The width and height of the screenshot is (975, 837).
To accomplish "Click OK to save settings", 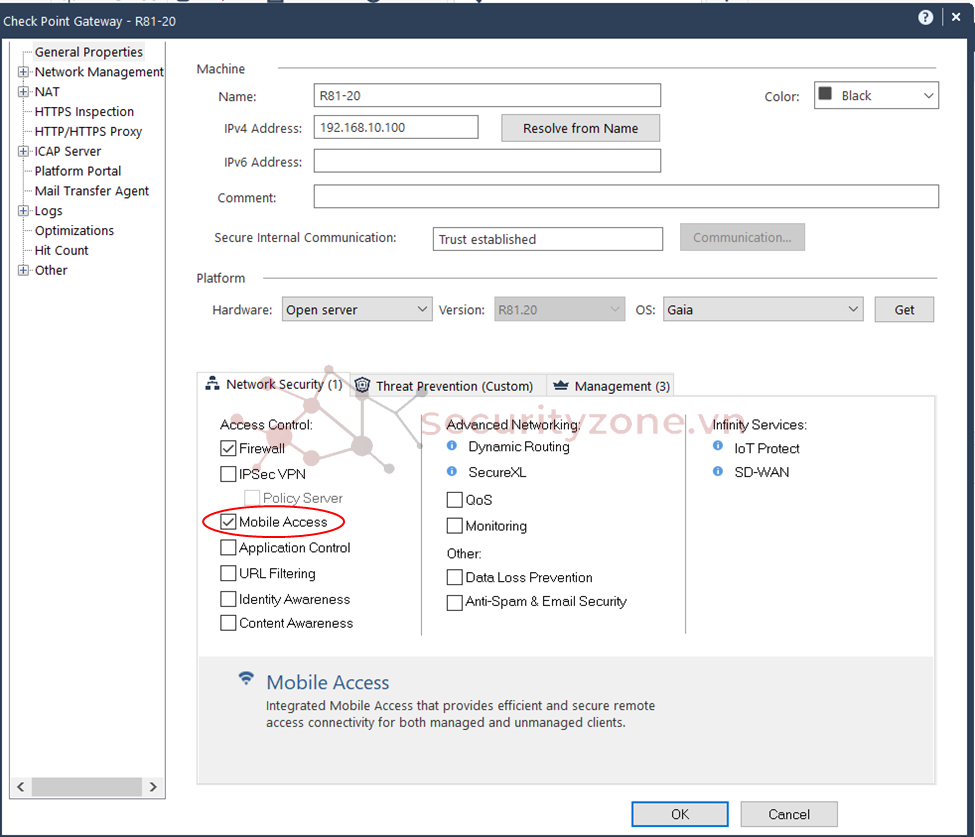I will click(680, 814).
